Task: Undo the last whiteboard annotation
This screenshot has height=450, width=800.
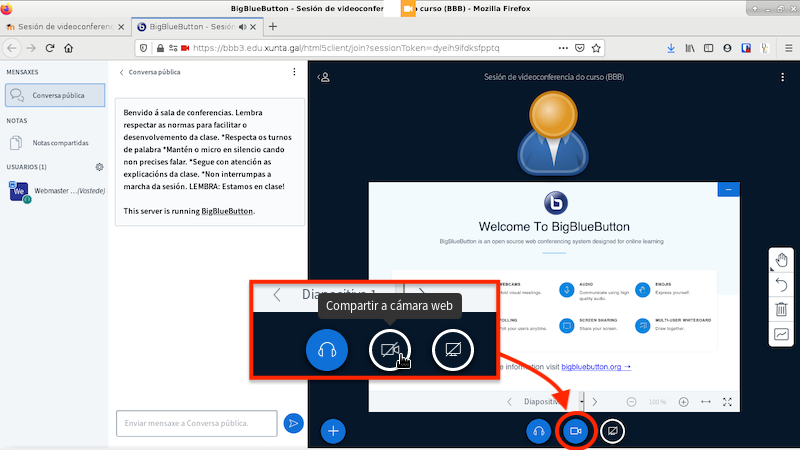Action: pos(781,285)
